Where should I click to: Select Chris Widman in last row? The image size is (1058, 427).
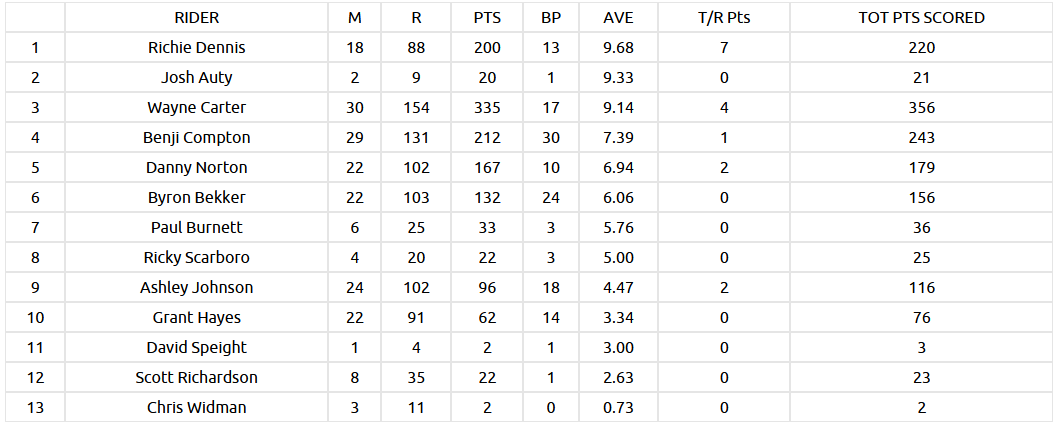tap(196, 407)
